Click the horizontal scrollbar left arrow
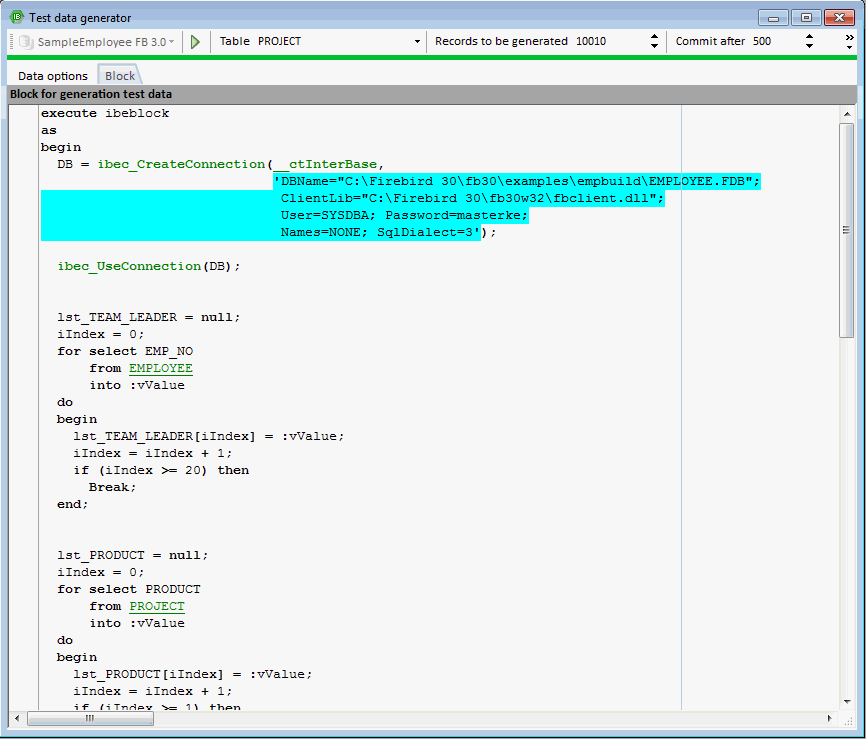 coord(17,719)
